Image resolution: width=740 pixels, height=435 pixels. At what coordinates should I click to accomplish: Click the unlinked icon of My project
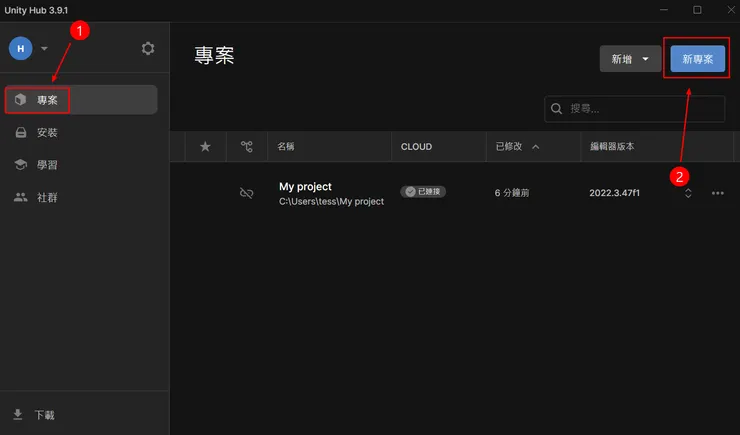point(246,193)
